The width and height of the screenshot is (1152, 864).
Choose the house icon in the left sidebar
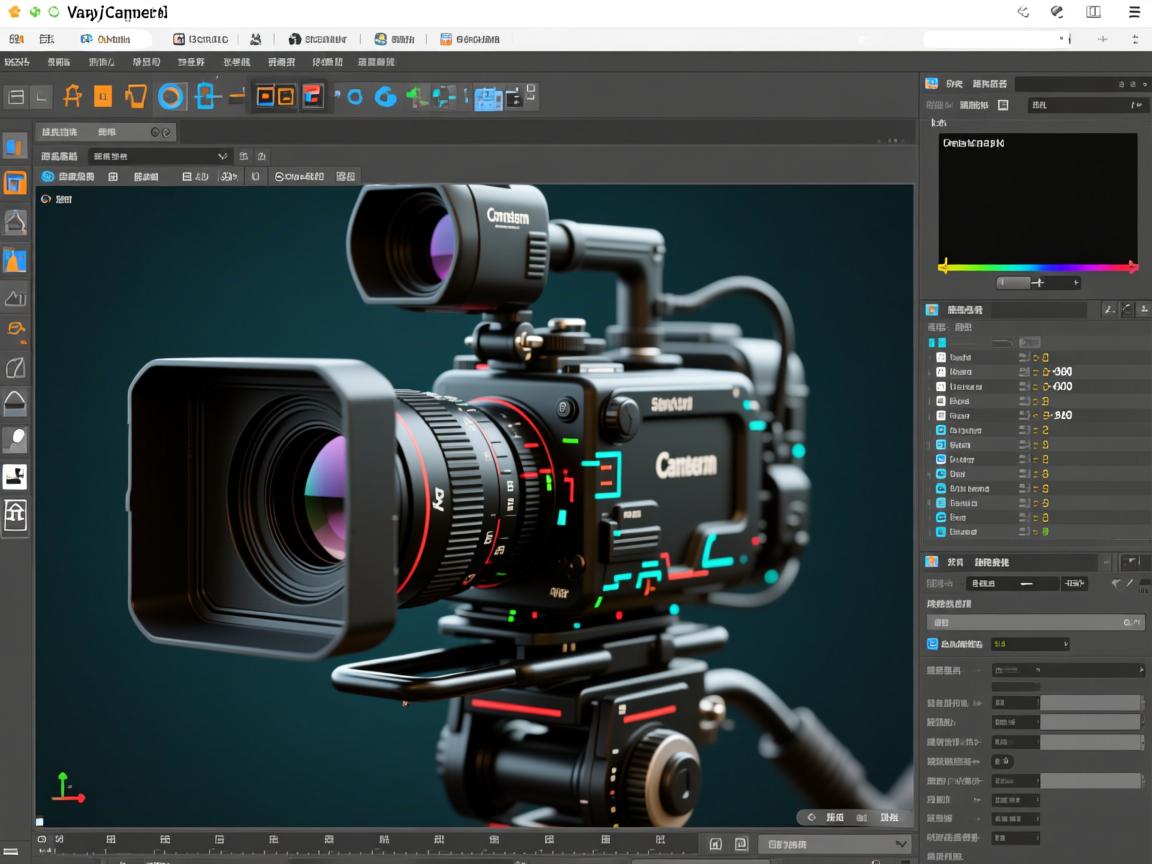[15, 515]
